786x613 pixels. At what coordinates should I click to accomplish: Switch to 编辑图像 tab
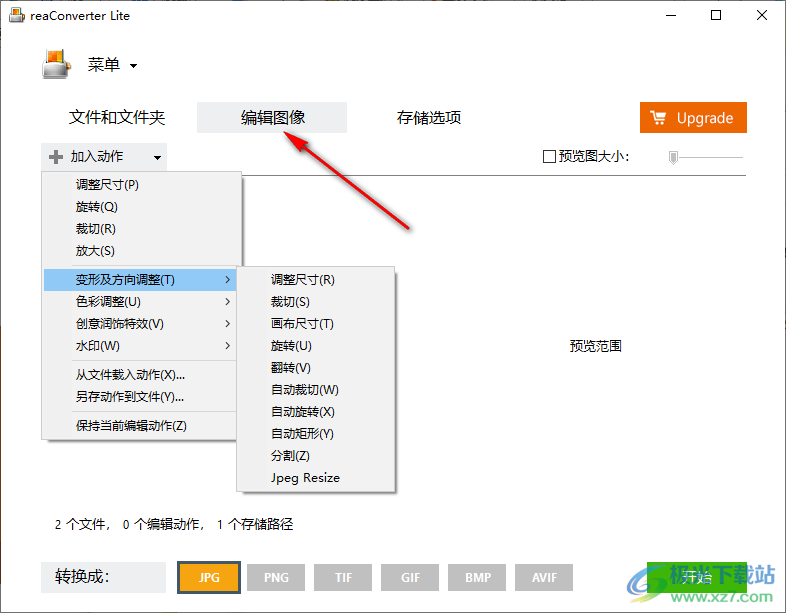[x=272, y=118]
